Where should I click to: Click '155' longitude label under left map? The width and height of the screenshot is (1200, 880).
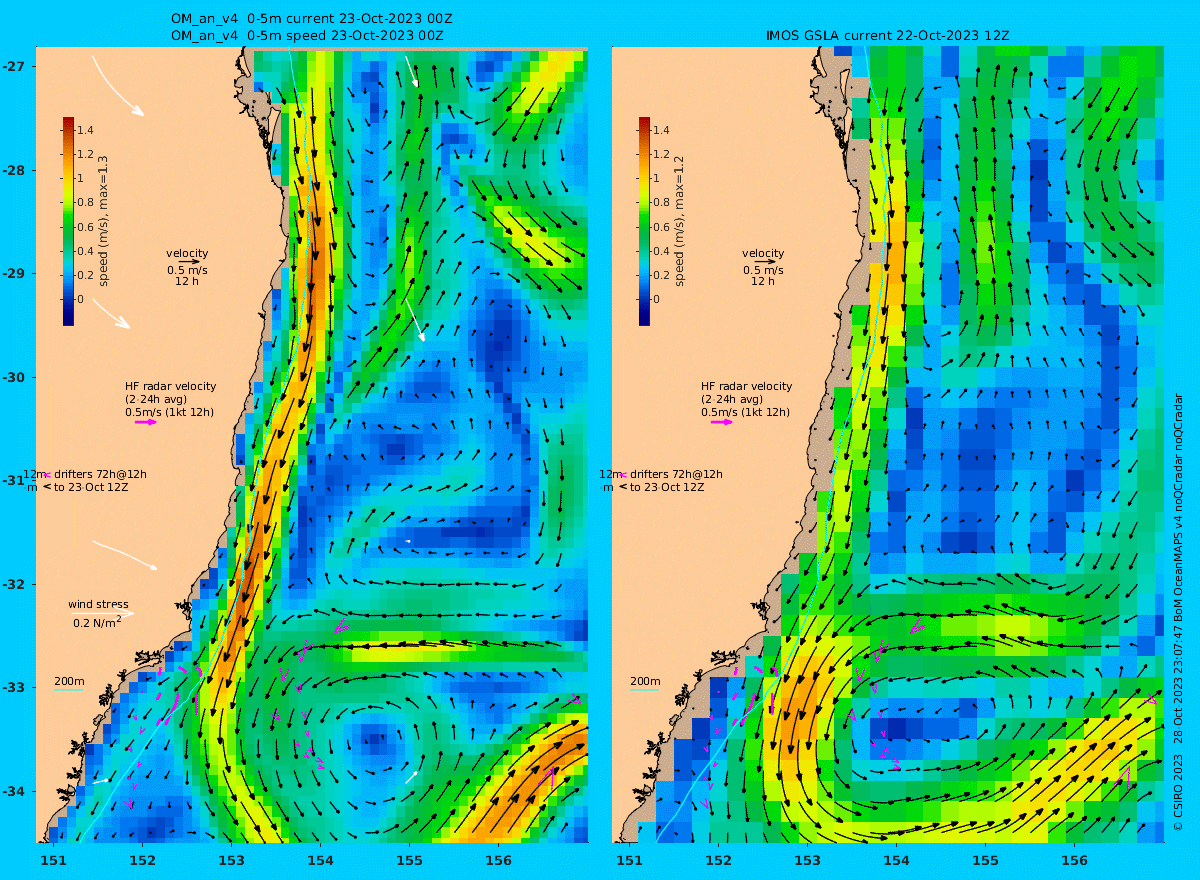409,860
